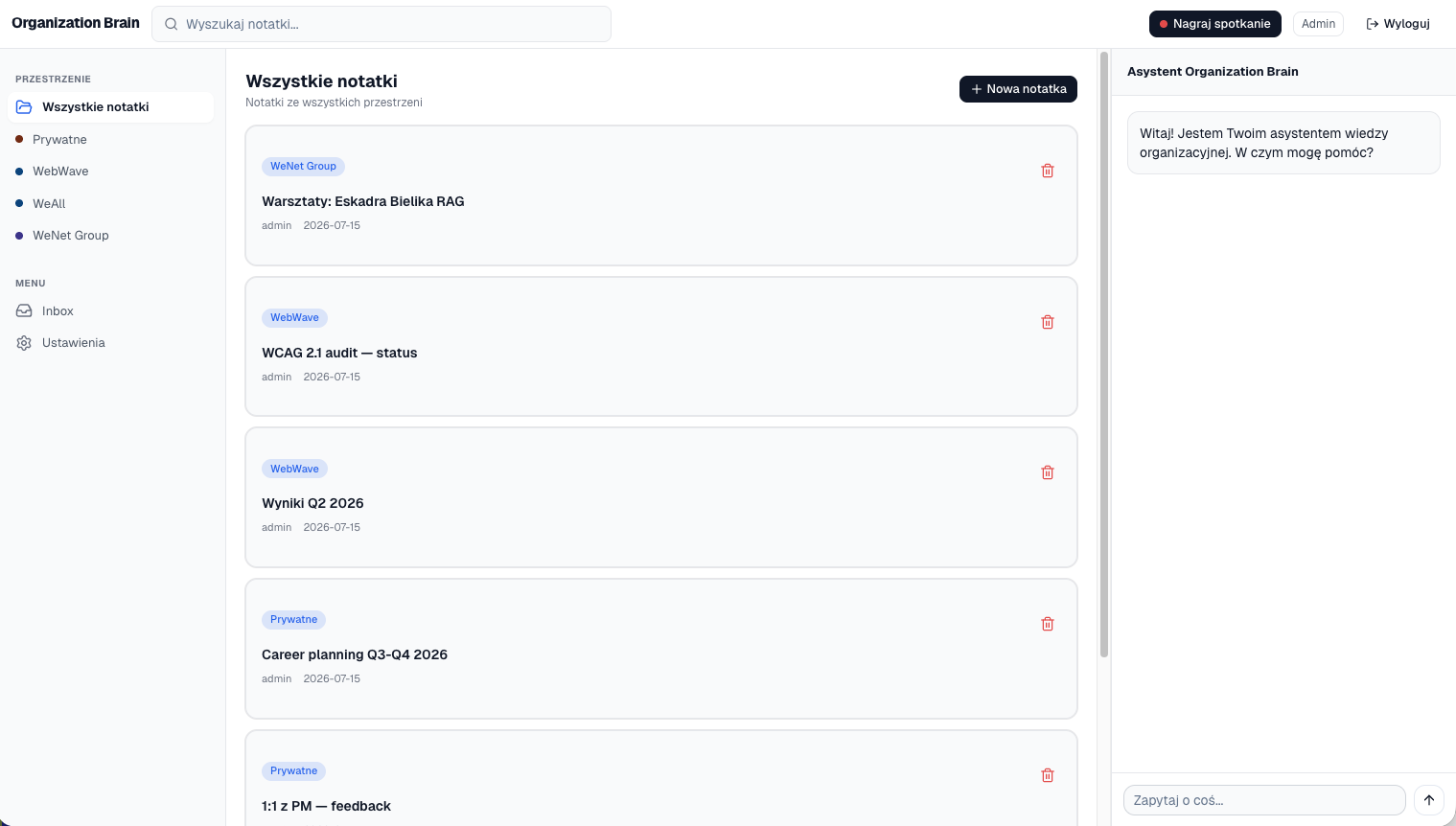Create a note with Nowa notatka
Screen dimensions: 1456x826
pos(1018,89)
